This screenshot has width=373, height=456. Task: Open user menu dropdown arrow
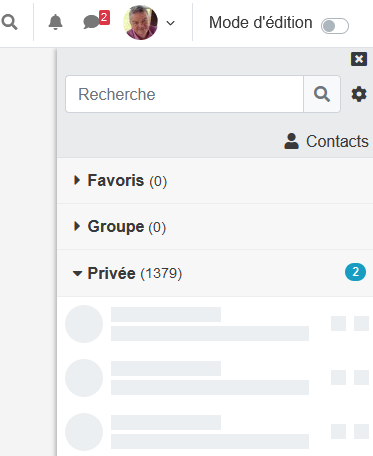point(170,23)
